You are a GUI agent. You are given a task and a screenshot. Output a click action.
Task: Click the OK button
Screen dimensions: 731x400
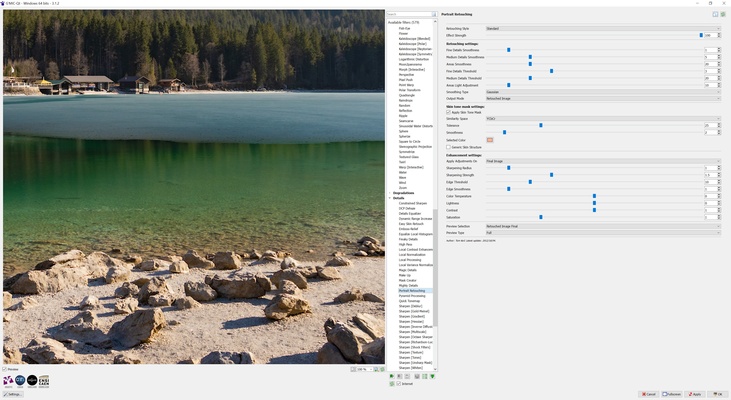coord(717,394)
